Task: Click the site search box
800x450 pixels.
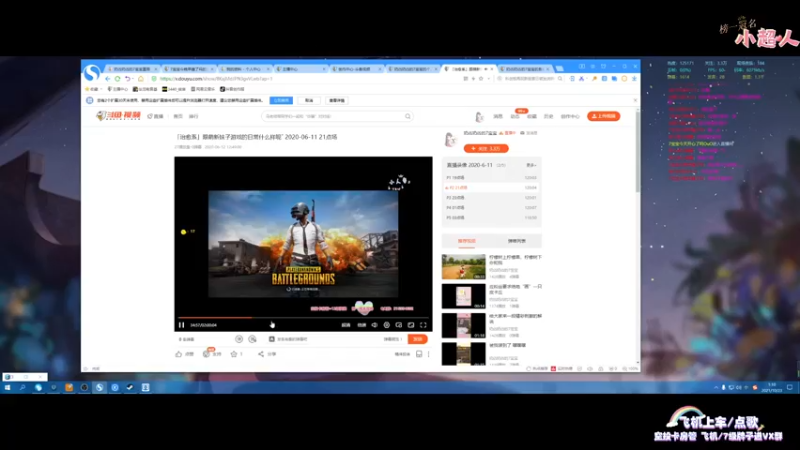Action: (x=333, y=116)
